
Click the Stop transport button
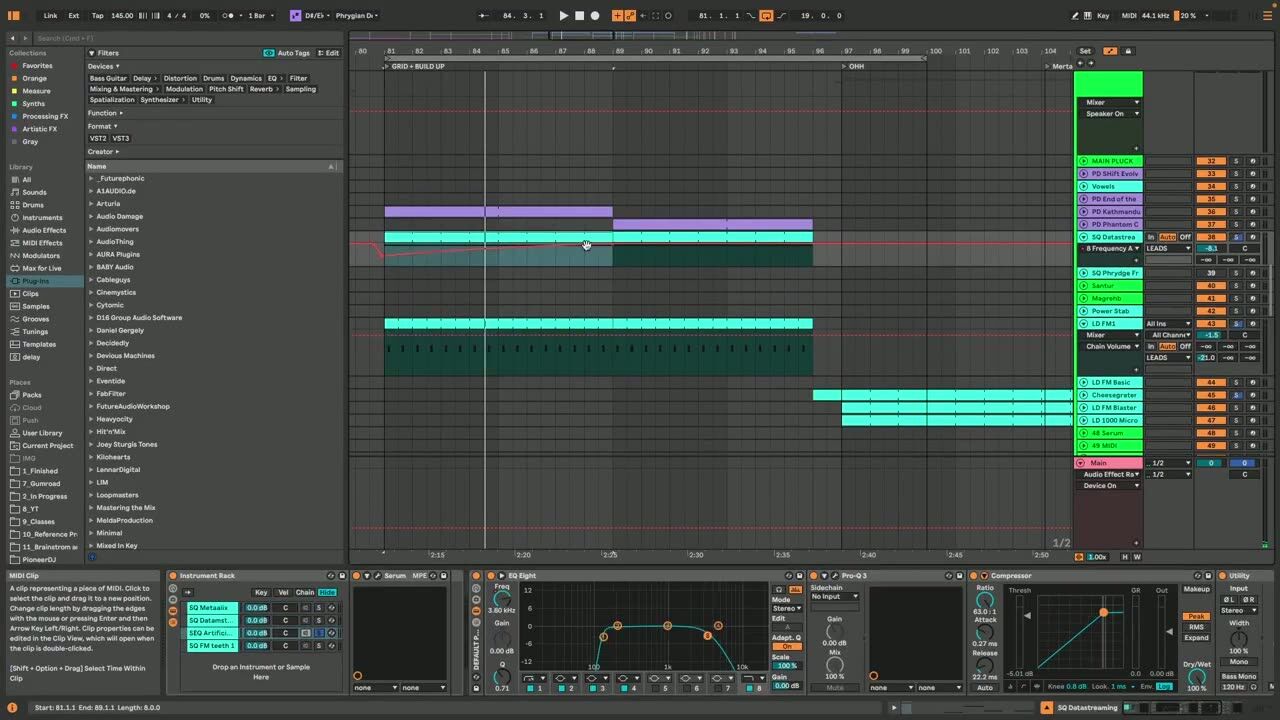click(x=579, y=16)
